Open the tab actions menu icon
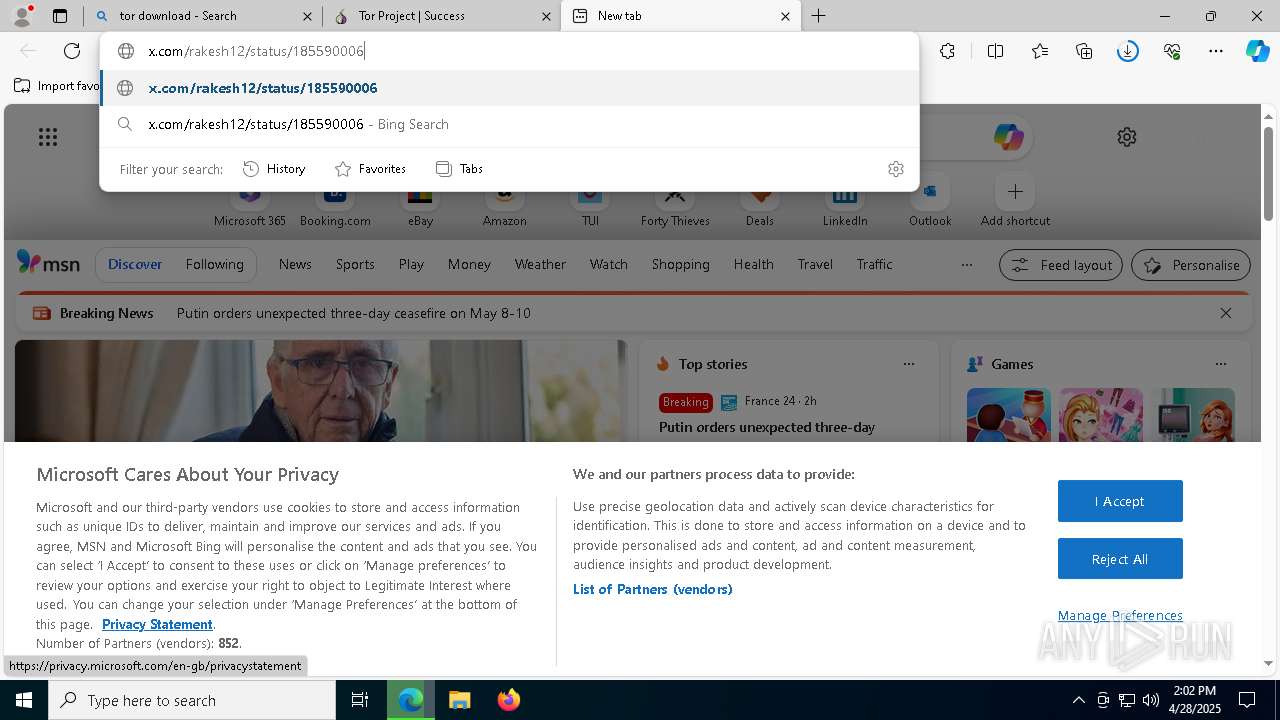Screen dimensions: 1280x720 click(60, 16)
